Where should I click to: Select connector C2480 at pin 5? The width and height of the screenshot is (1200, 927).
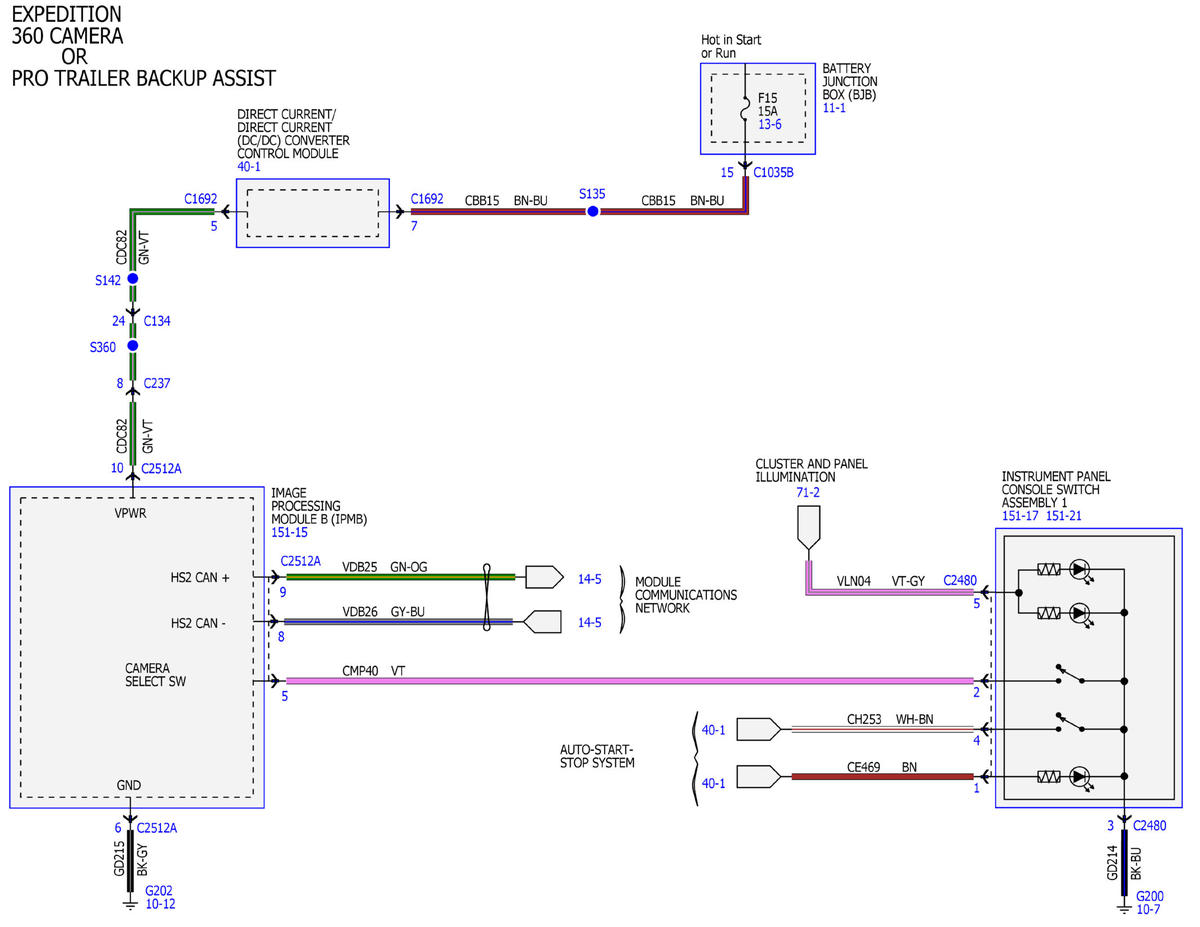[960, 580]
